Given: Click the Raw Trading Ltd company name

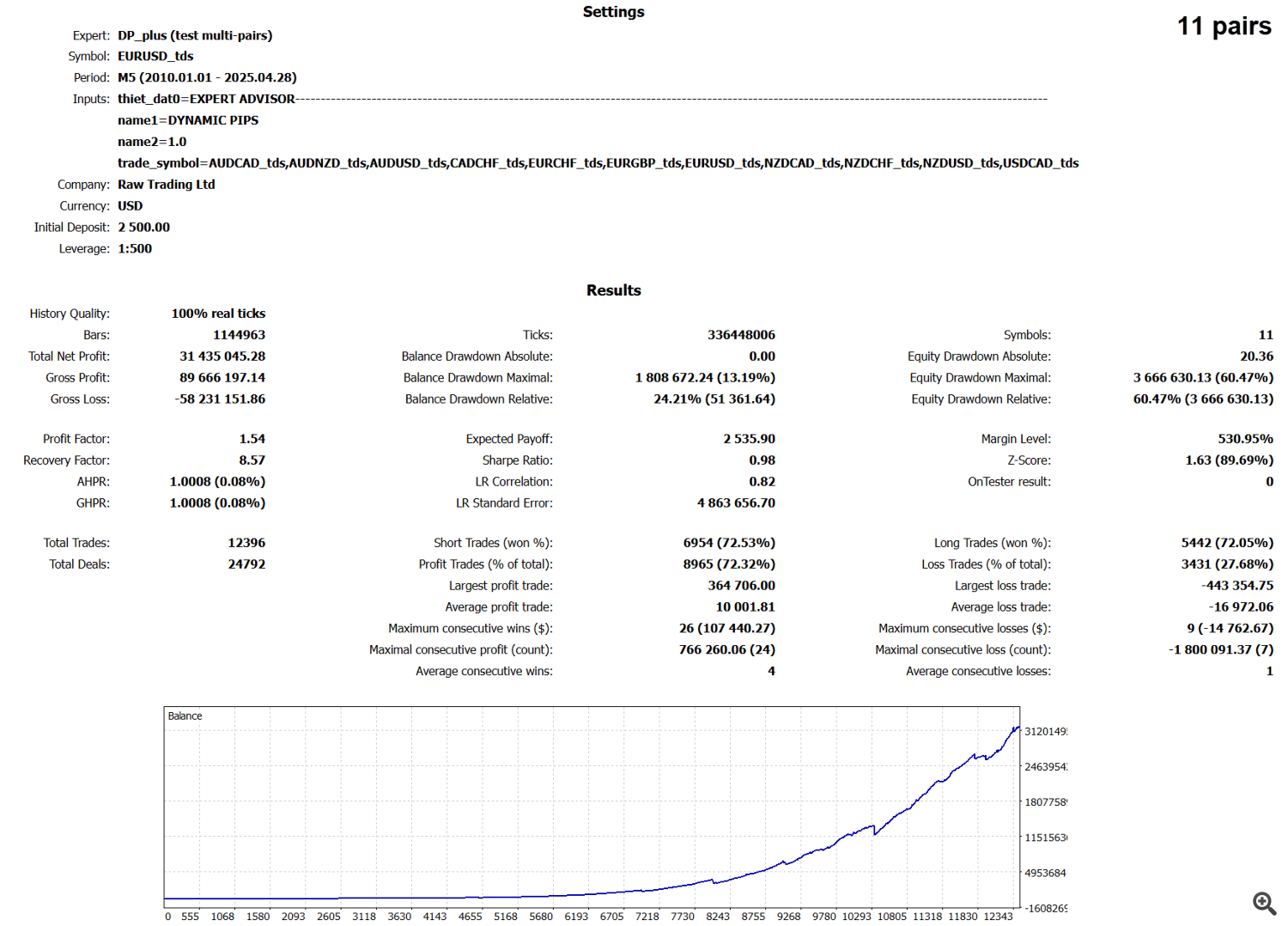Looking at the screenshot, I should [167, 185].
